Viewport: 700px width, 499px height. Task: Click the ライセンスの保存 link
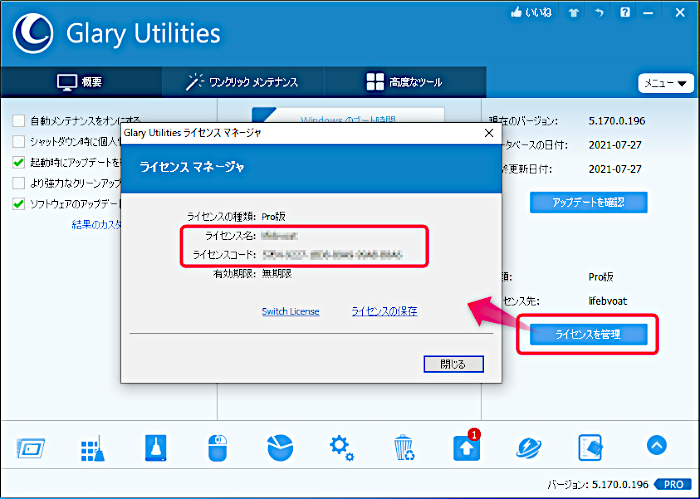pyautogui.click(x=384, y=312)
